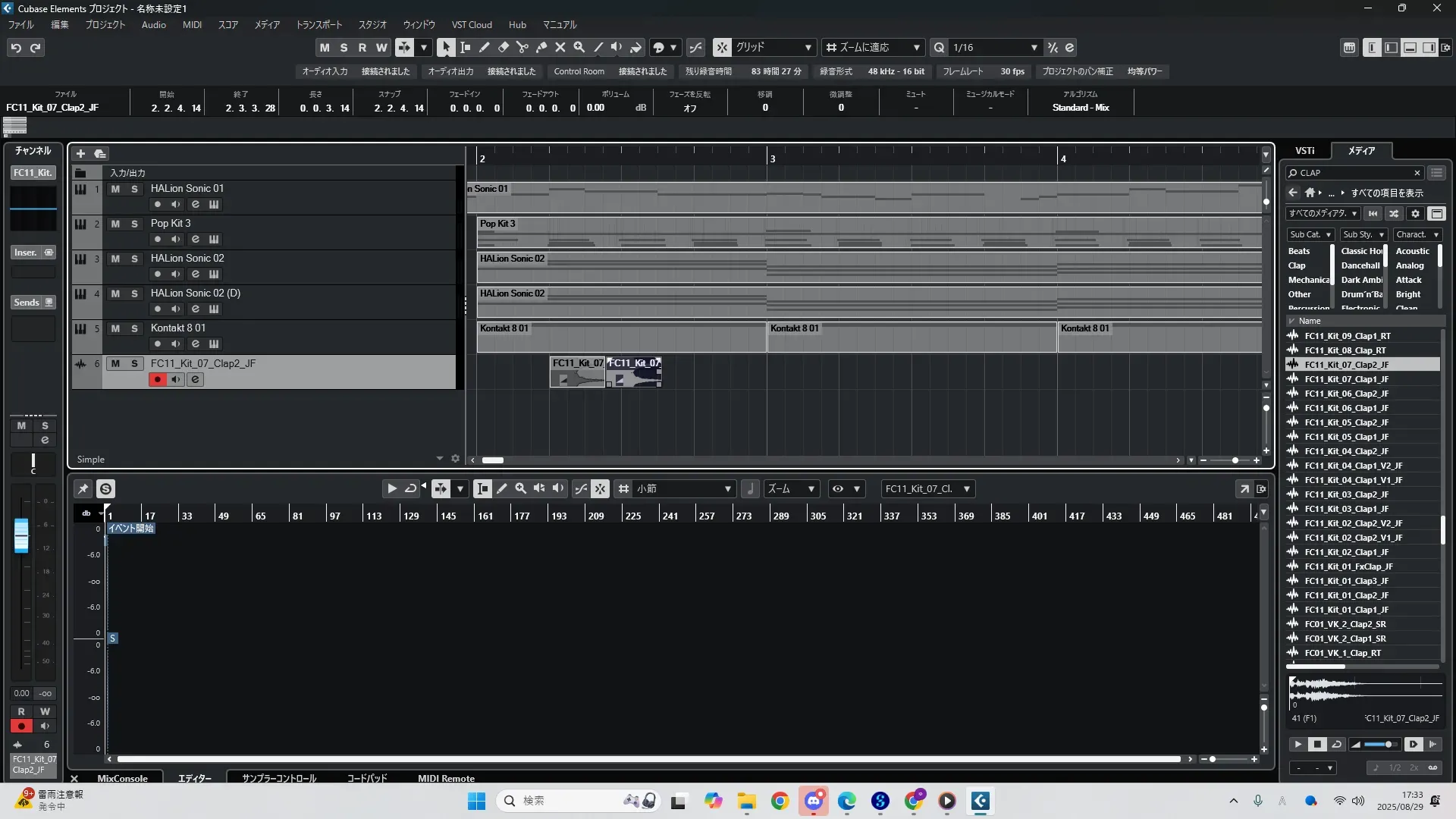Mute the HALion Sonic 01 track
The image size is (1456, 819).
[115, 189]
